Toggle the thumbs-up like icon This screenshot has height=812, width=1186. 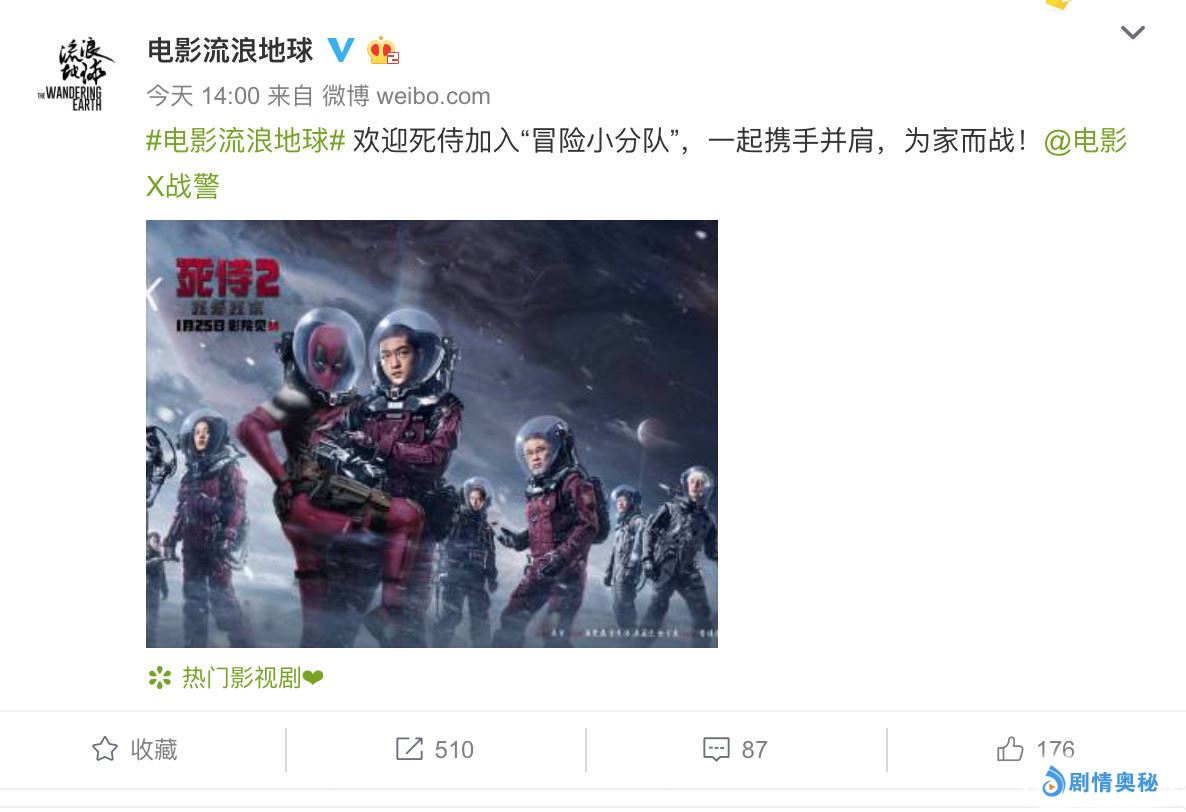[x=1010, y=749]
